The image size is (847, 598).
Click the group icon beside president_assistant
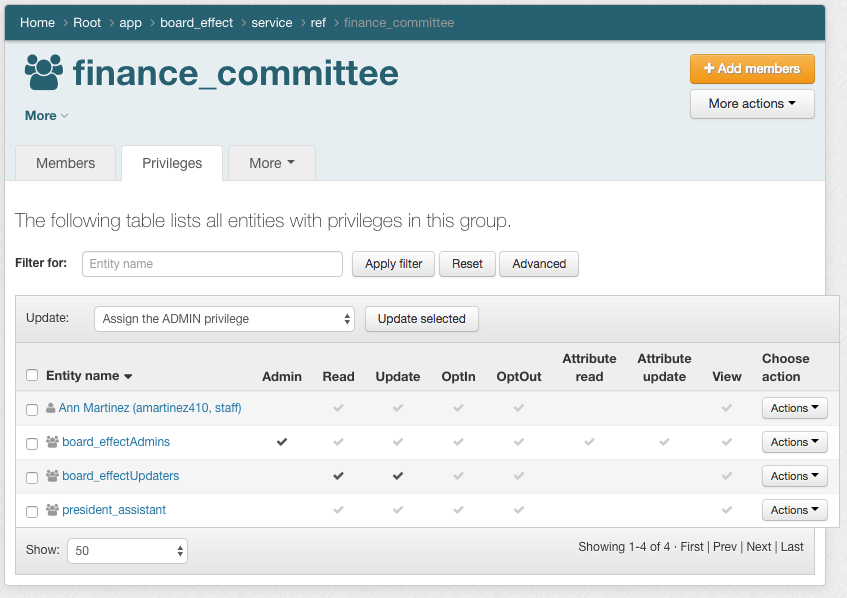point(53,510)
